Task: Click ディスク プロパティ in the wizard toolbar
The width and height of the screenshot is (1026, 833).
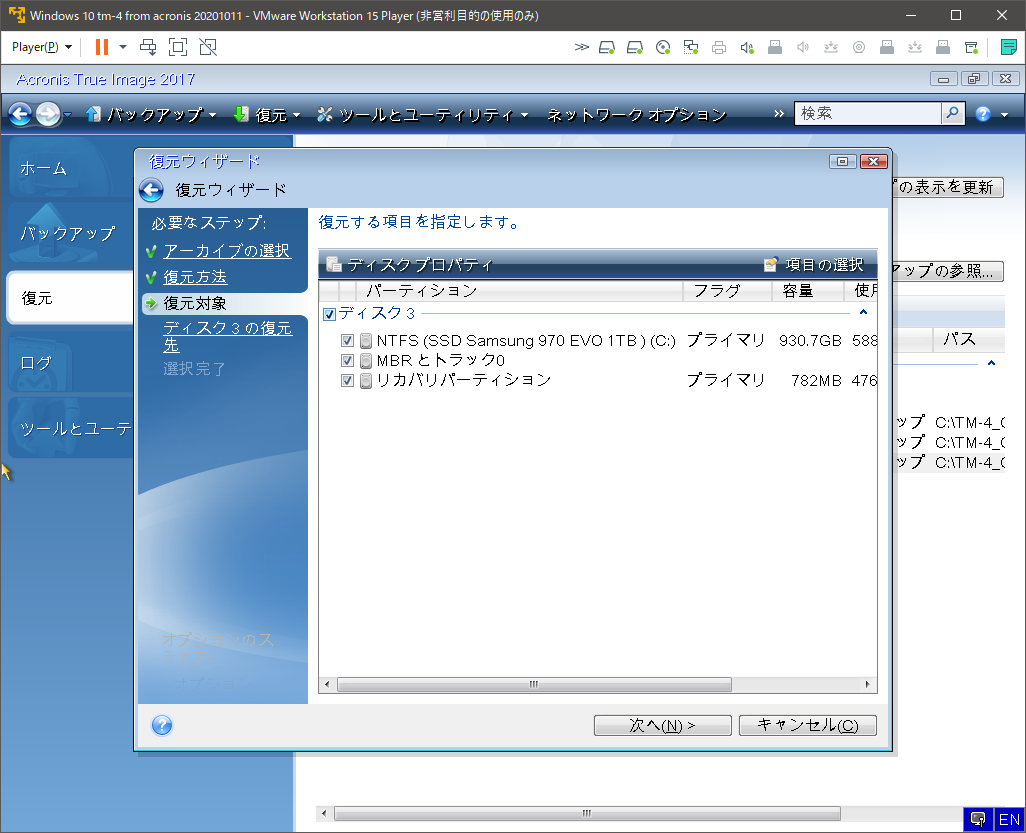Action: click(410, 265)
